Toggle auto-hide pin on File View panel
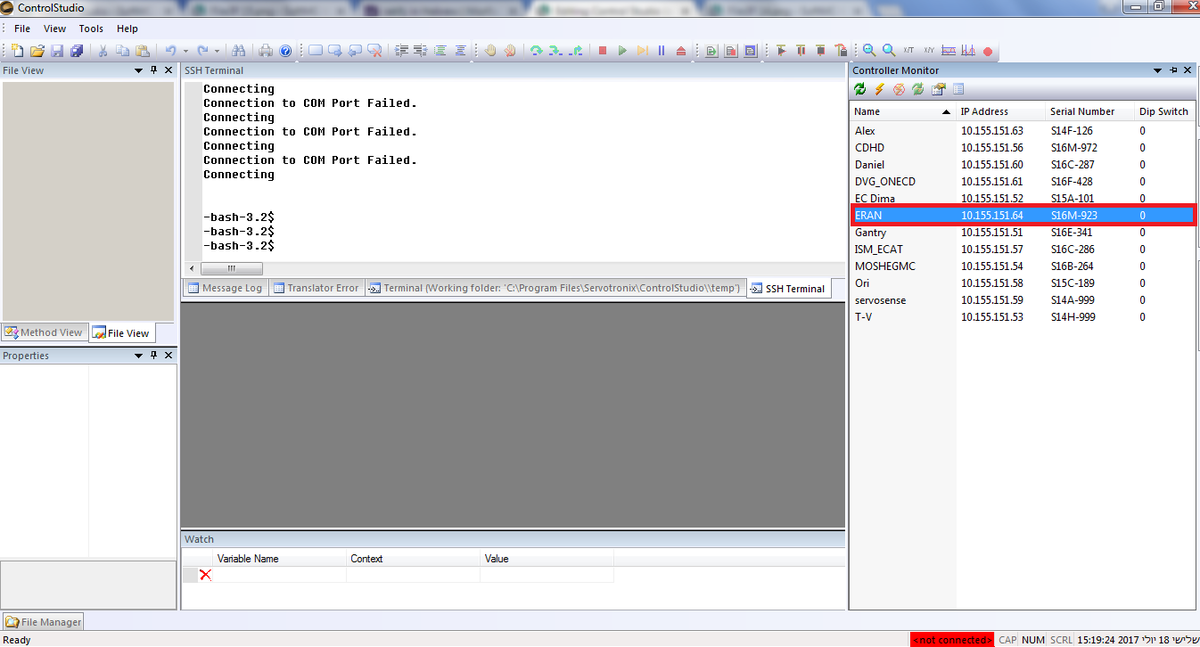This screenshot has height=647, width=1200. [x=154, y=71]
